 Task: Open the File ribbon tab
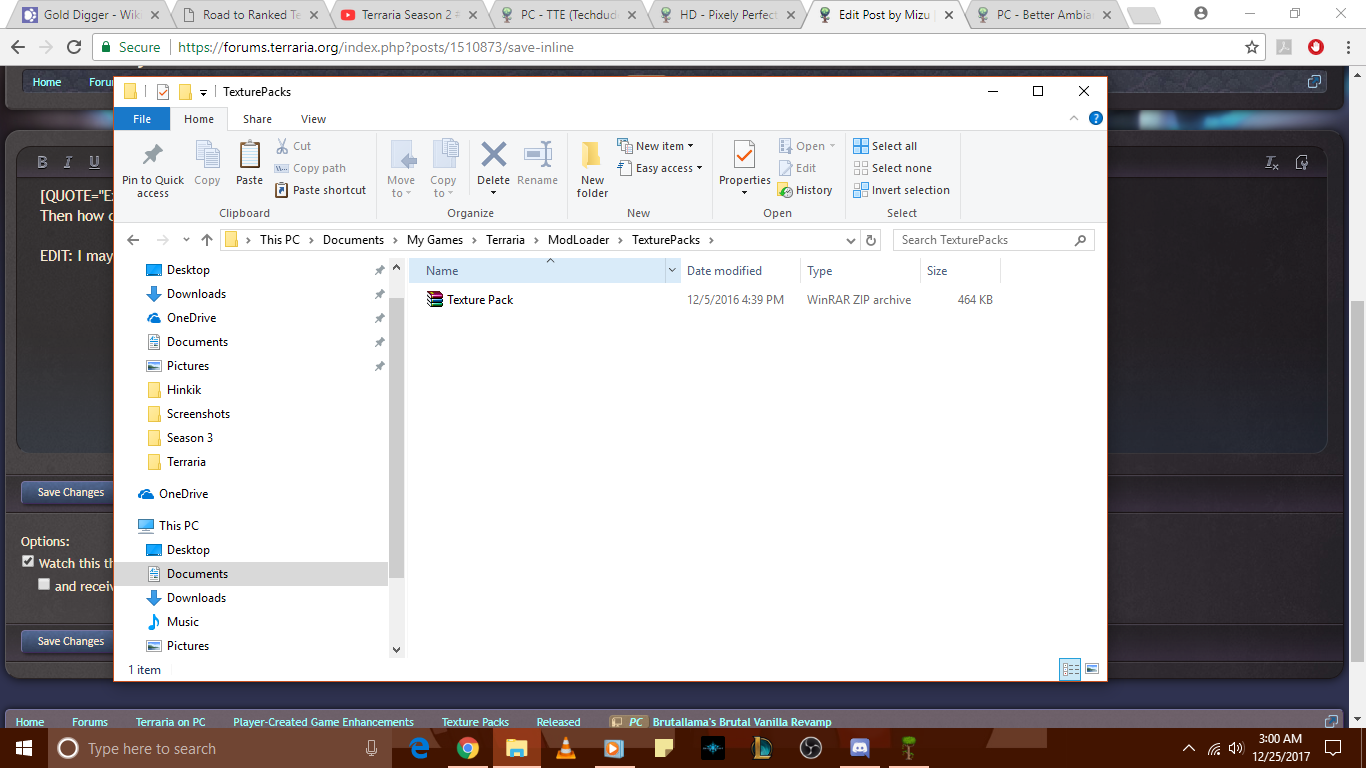coord(142,119)
